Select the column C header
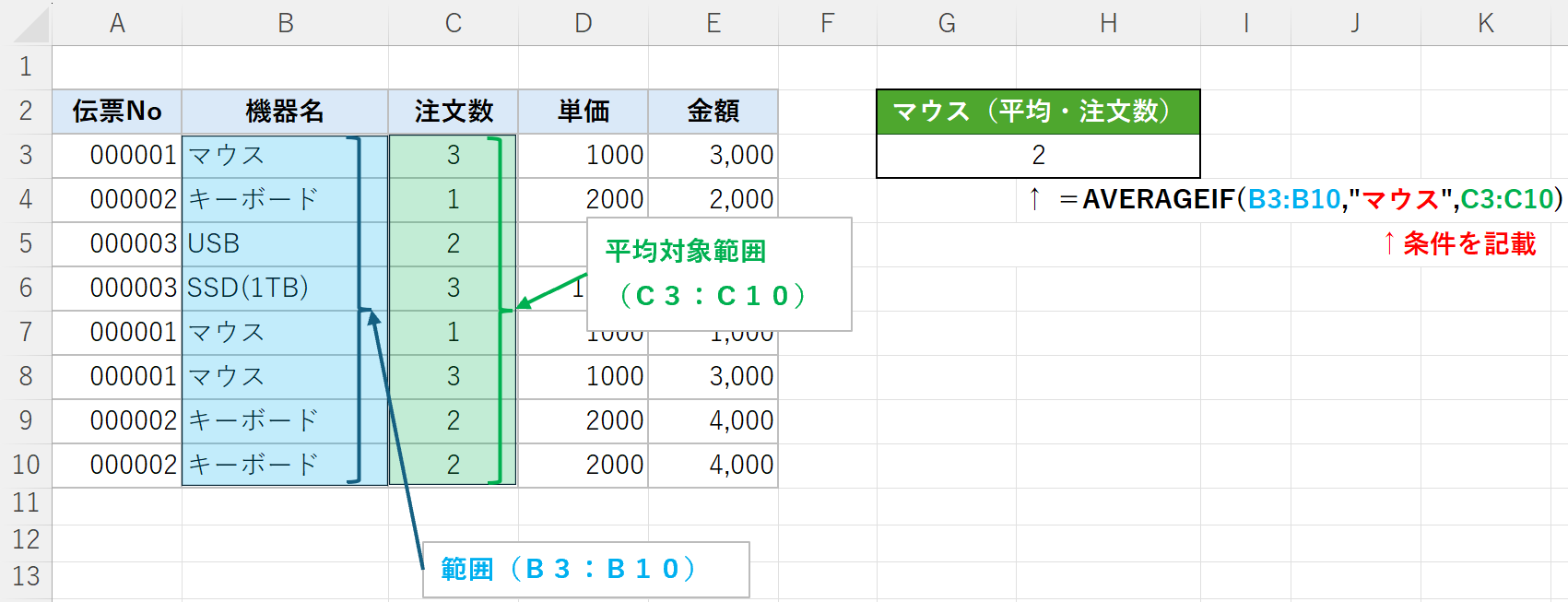This screenshot has width=1568, height=602. tap(453, 23)
